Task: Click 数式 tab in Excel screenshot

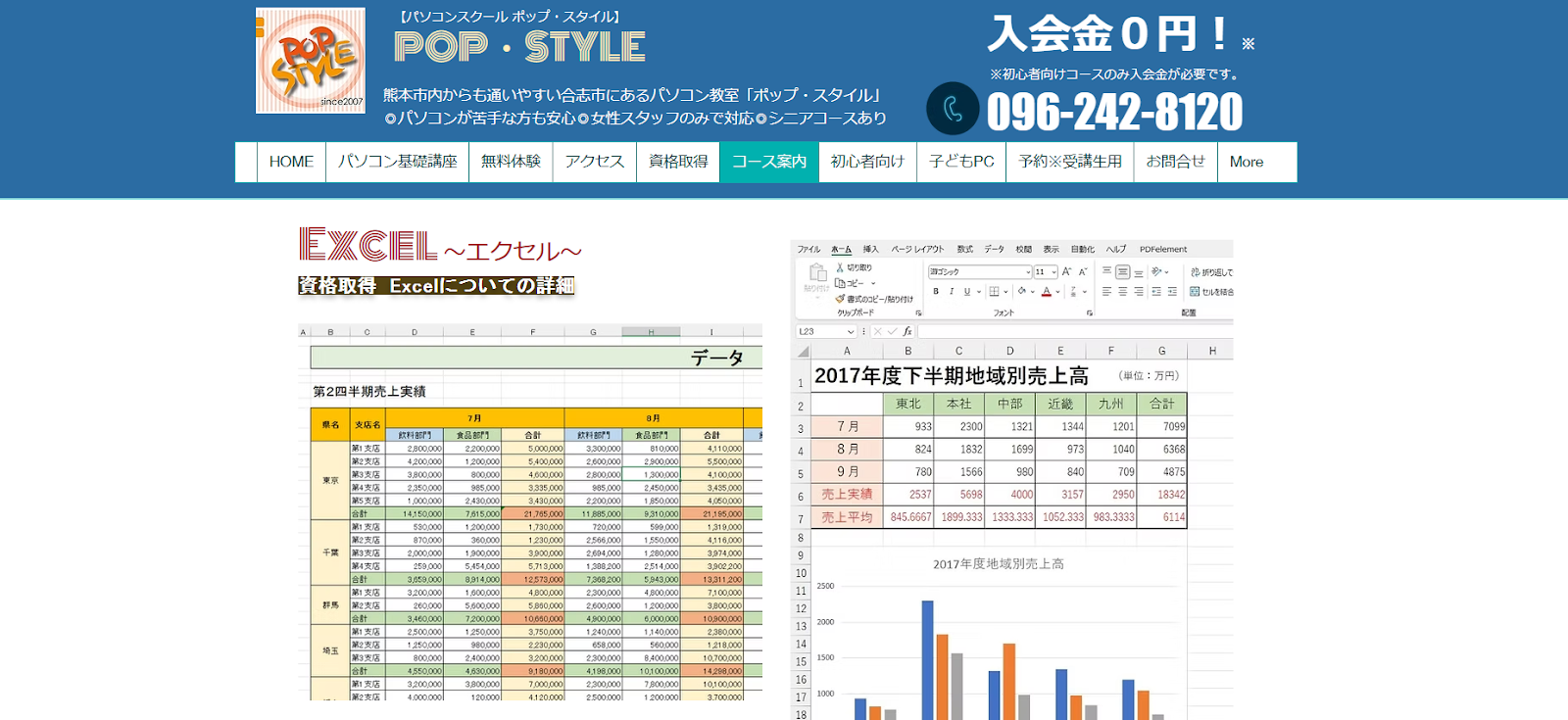Action: pyautogui.click(x=965, y=250)
